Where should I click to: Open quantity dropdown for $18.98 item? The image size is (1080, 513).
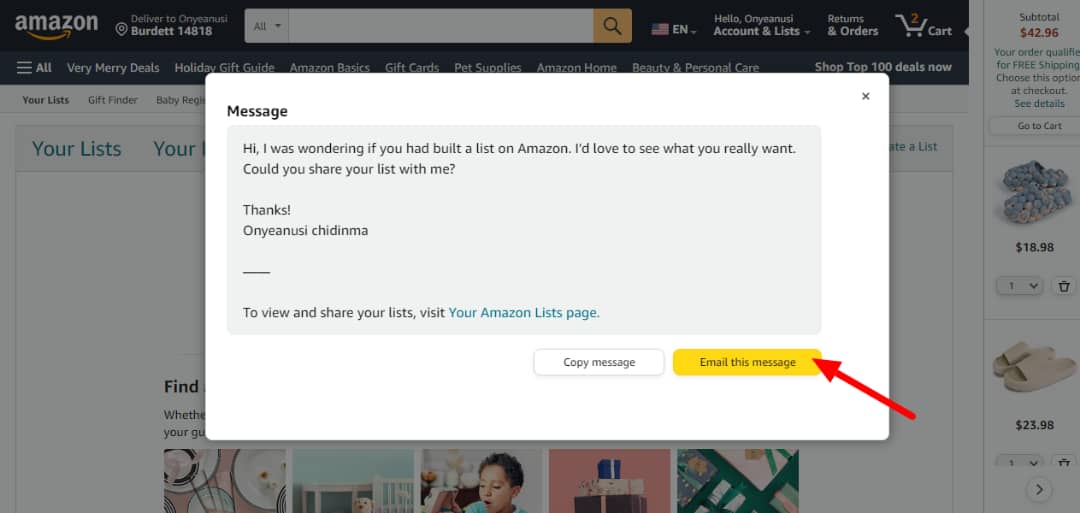click(x=1020, y=286)
